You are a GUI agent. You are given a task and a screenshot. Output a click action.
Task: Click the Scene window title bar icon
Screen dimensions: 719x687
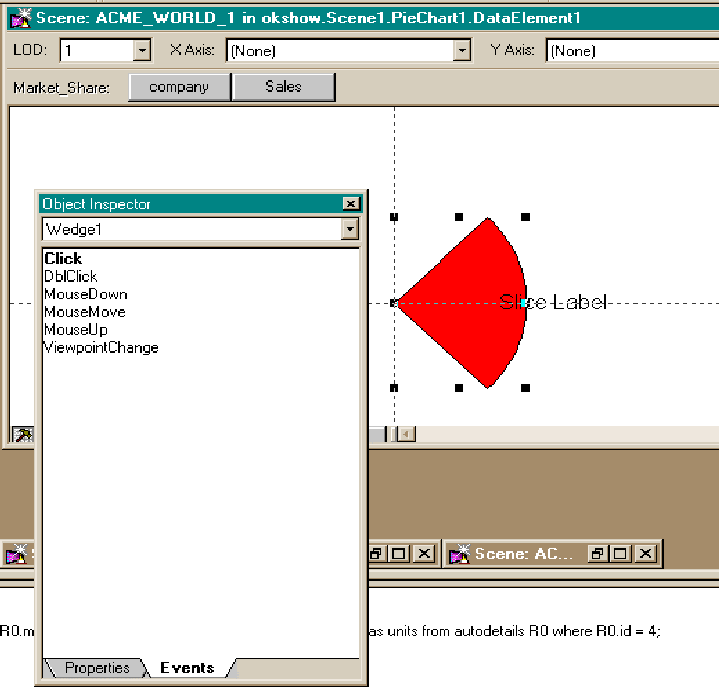point(20,17)
